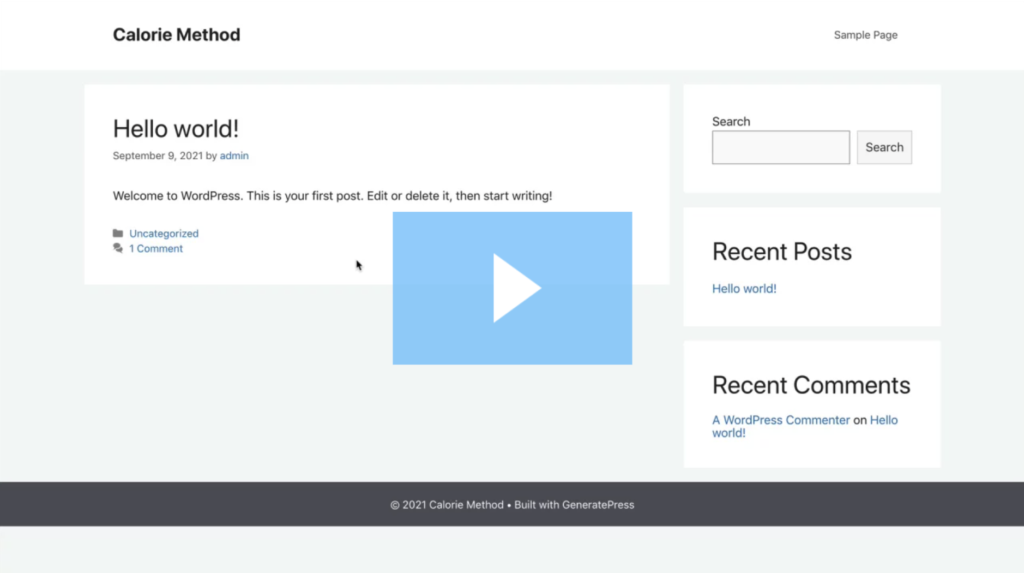Open A WordPress Commenter link
The image size is (1024, 573).
click(x=780, y=420)
